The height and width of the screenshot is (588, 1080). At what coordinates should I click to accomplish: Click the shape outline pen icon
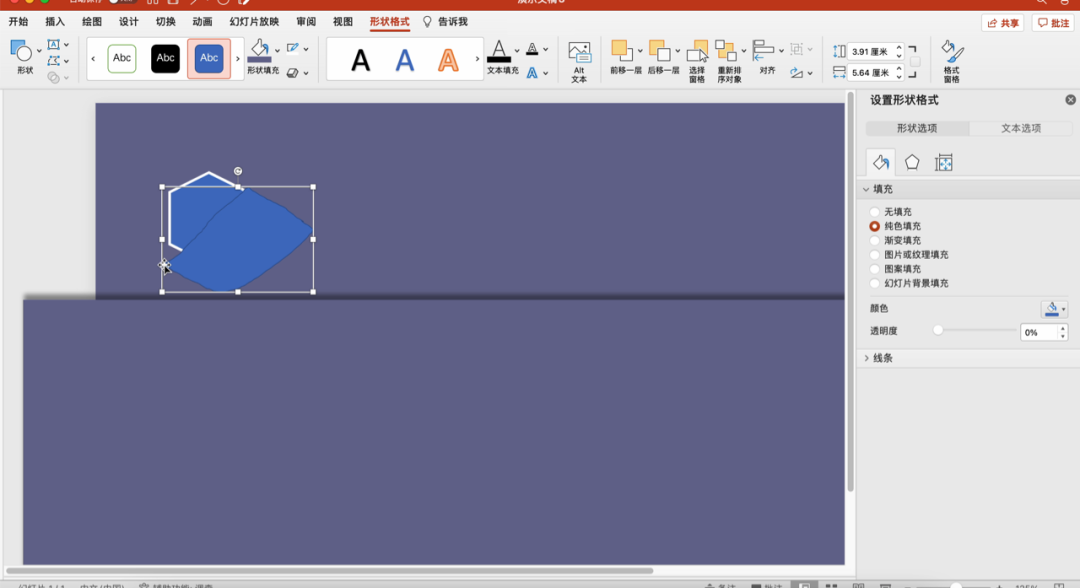(293, 48)
